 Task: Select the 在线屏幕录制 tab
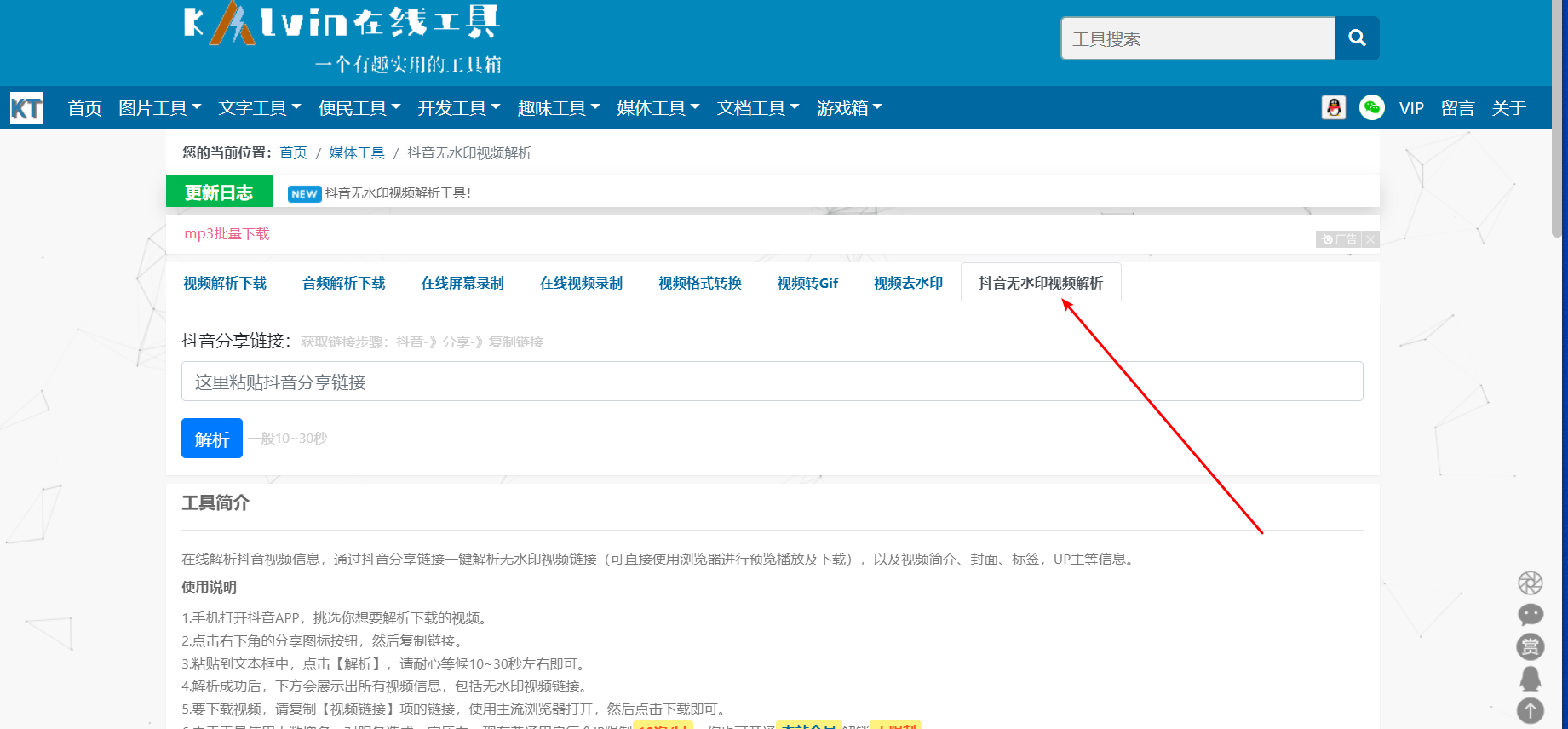[x=462, y=283]
